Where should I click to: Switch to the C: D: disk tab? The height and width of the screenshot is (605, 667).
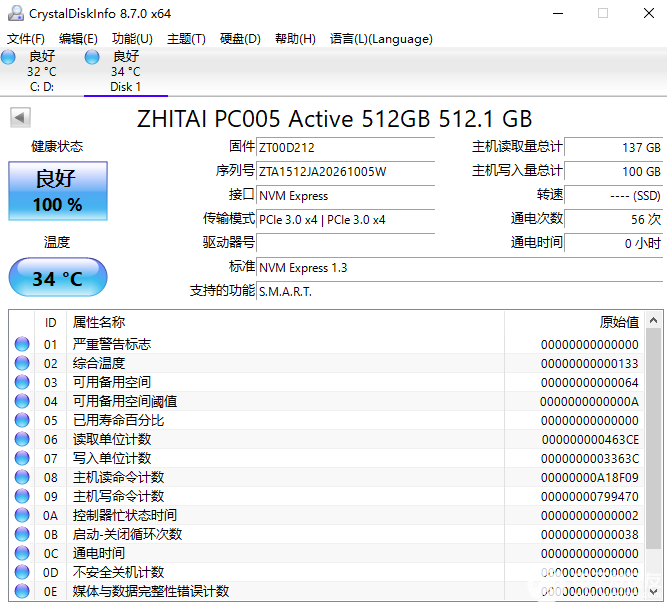[42, 72]
